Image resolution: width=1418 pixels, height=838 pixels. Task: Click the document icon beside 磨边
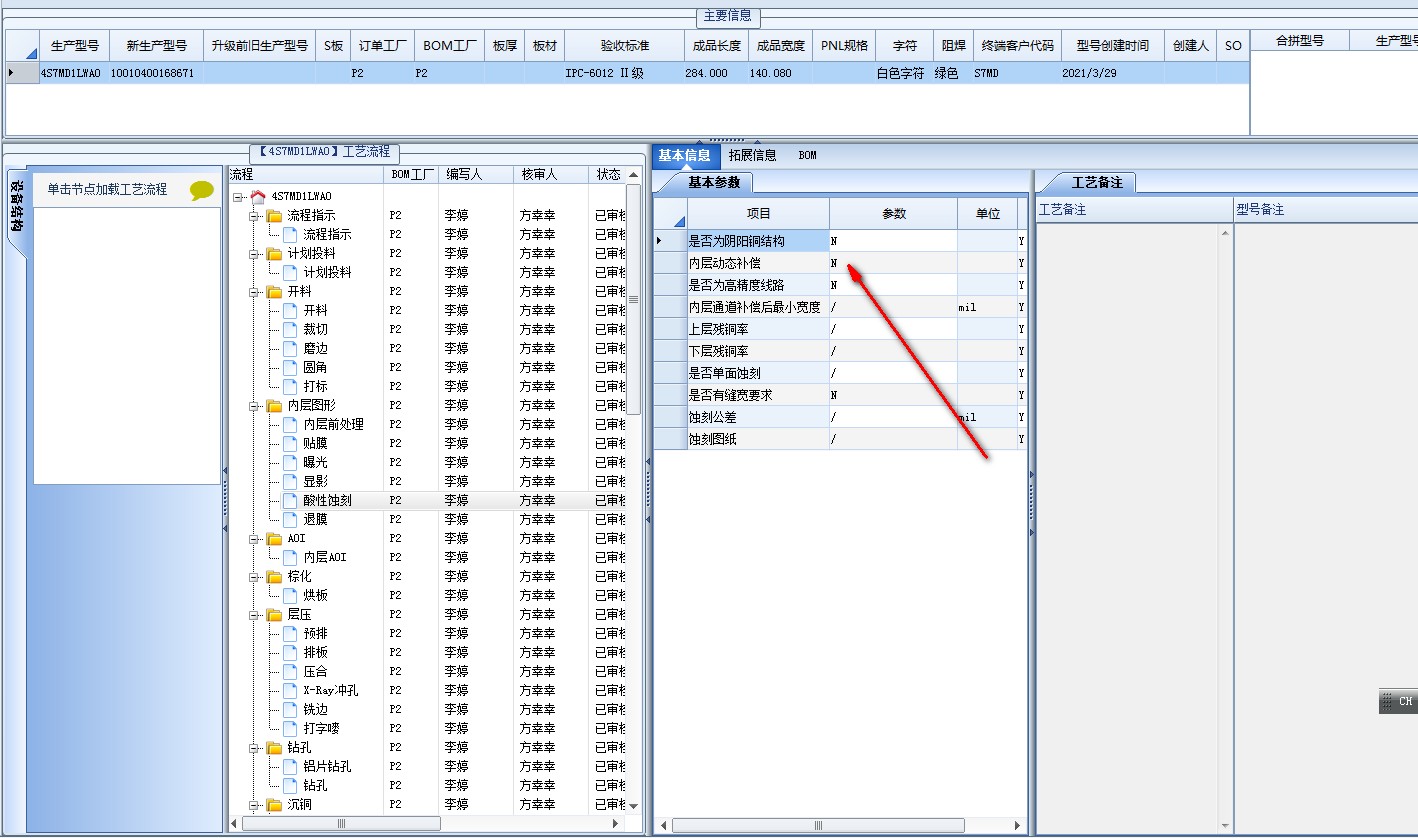290,348
